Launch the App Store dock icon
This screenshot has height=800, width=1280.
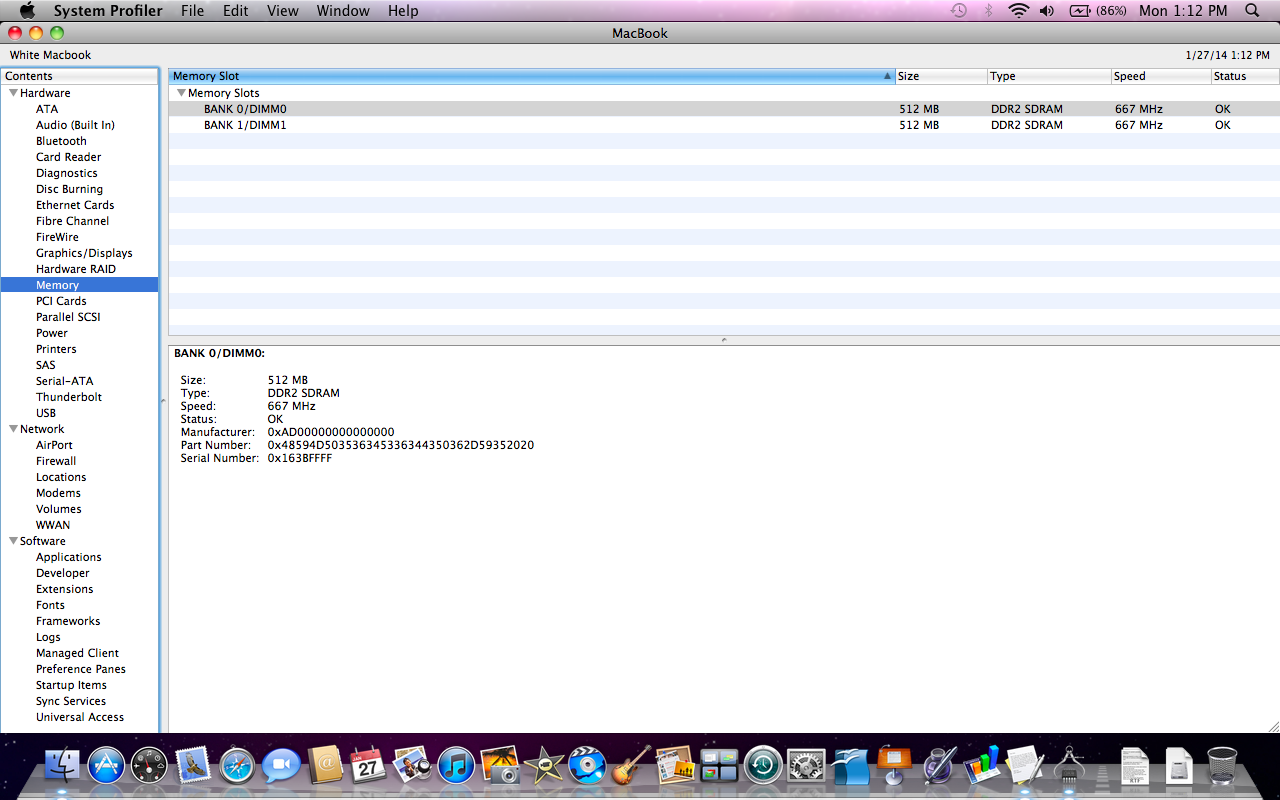[106, 767]
